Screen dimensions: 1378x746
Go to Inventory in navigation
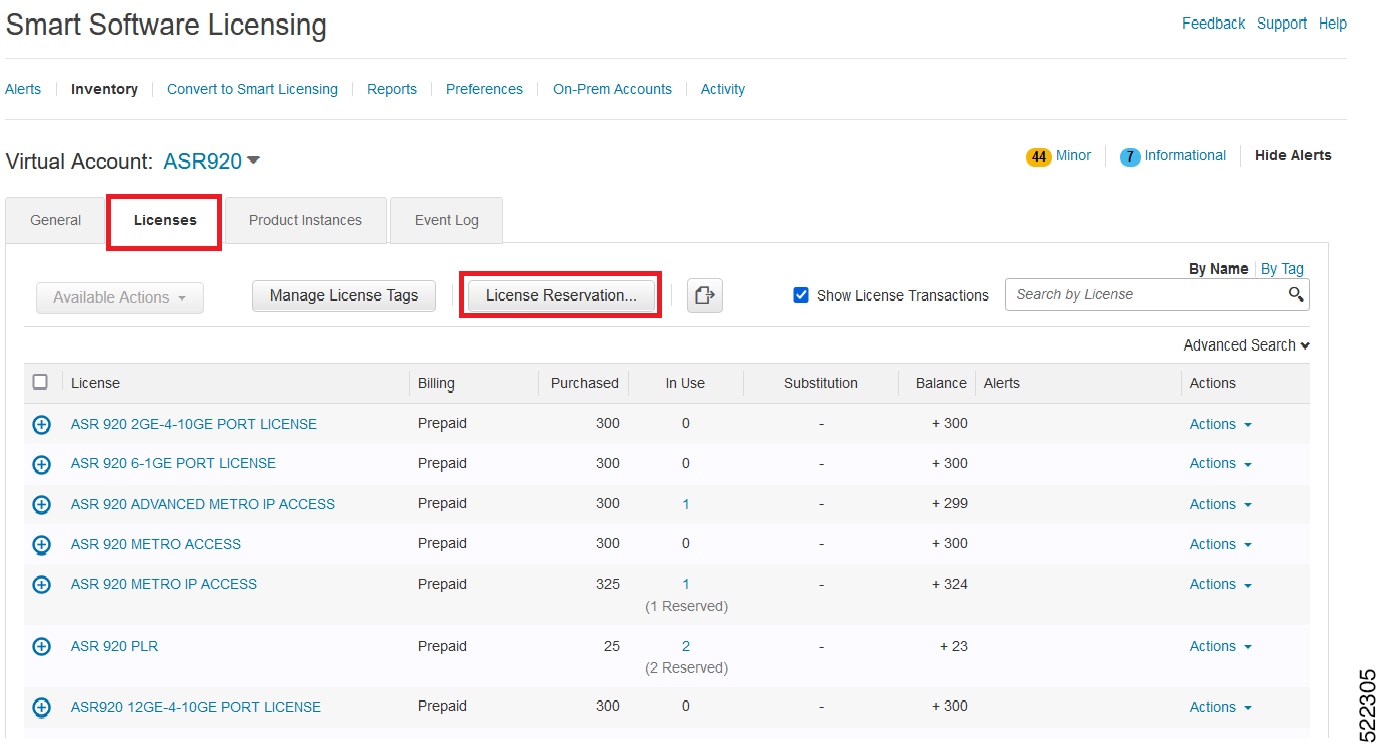click(104, 89)
